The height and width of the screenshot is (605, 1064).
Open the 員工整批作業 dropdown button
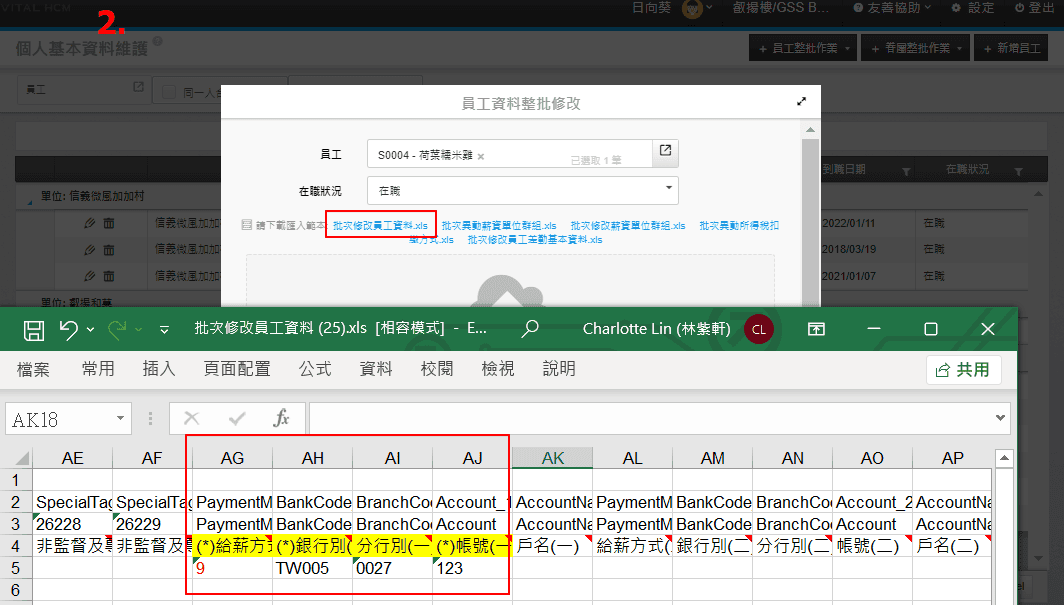coord(804,48)
